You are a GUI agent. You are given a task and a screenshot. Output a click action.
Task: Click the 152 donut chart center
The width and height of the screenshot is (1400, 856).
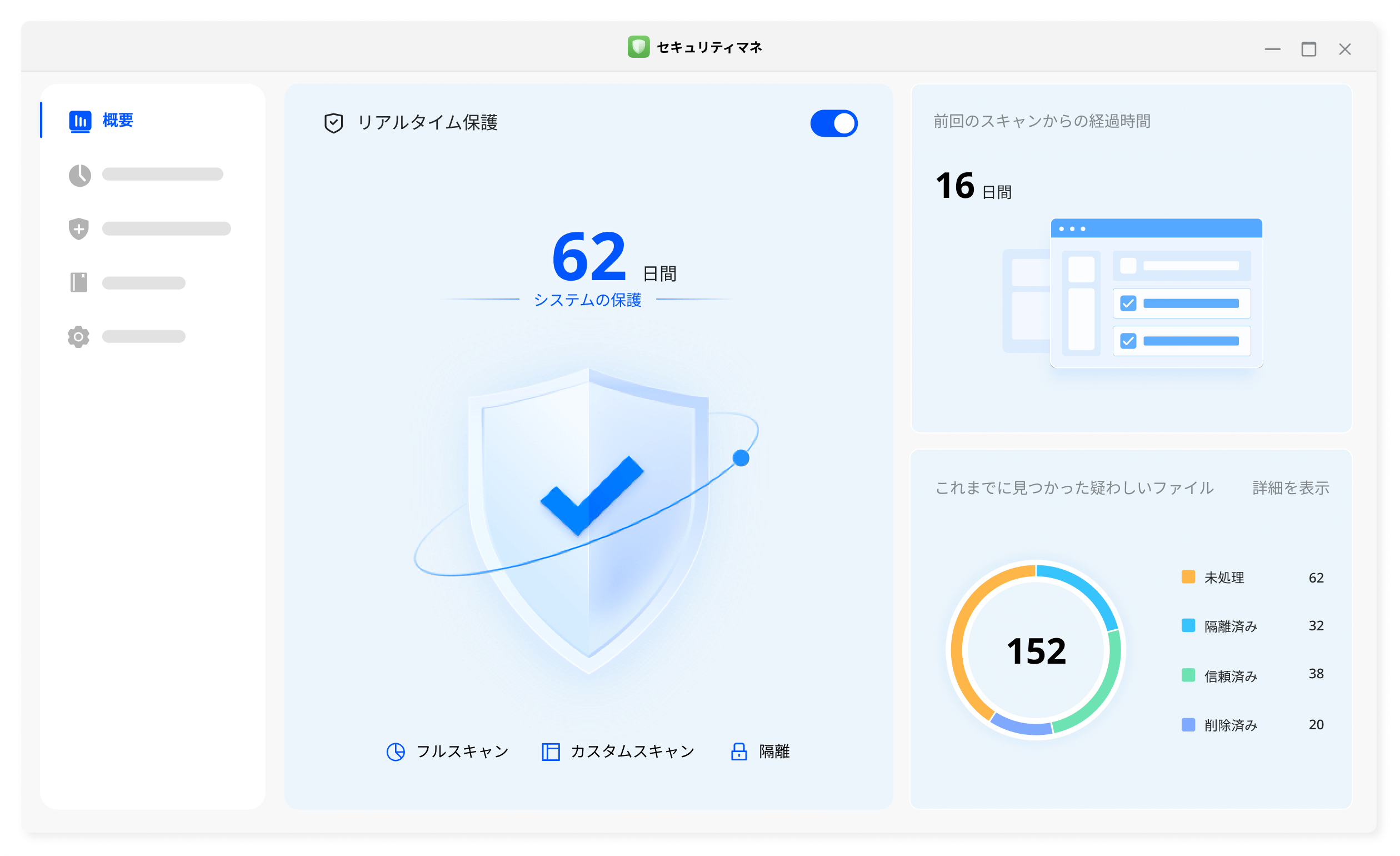point(1036,651)
